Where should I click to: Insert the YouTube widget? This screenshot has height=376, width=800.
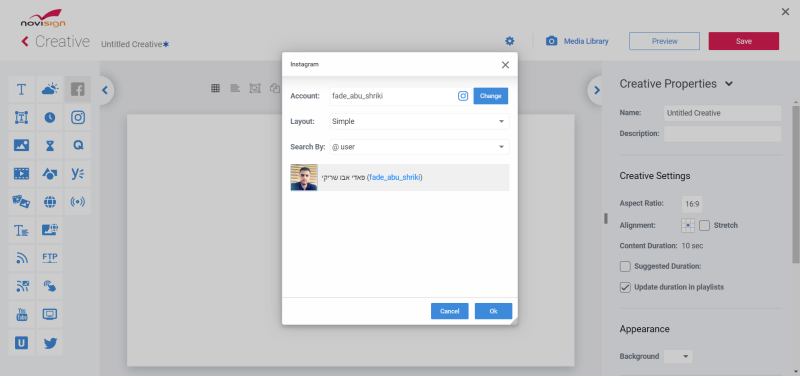point(21,315)
